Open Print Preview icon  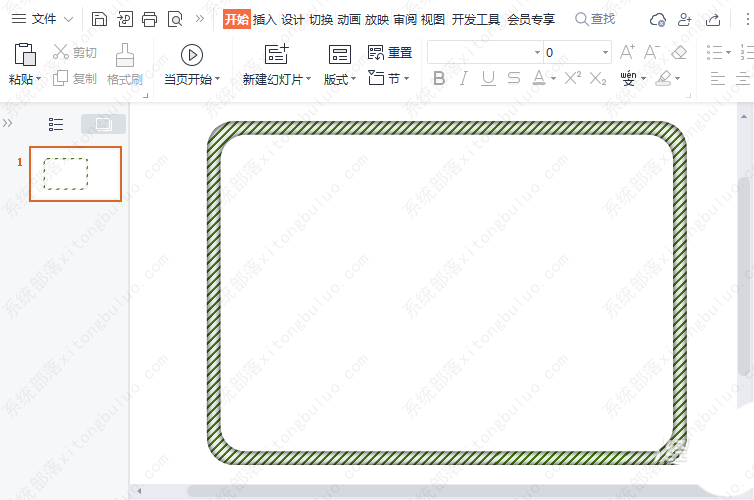click(175, 19)
